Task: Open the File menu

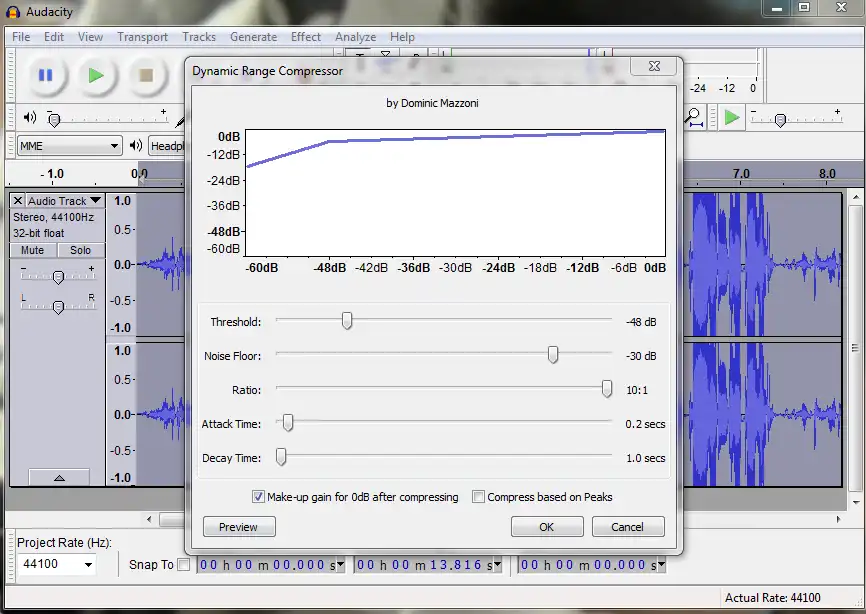Action: point(21,37)
